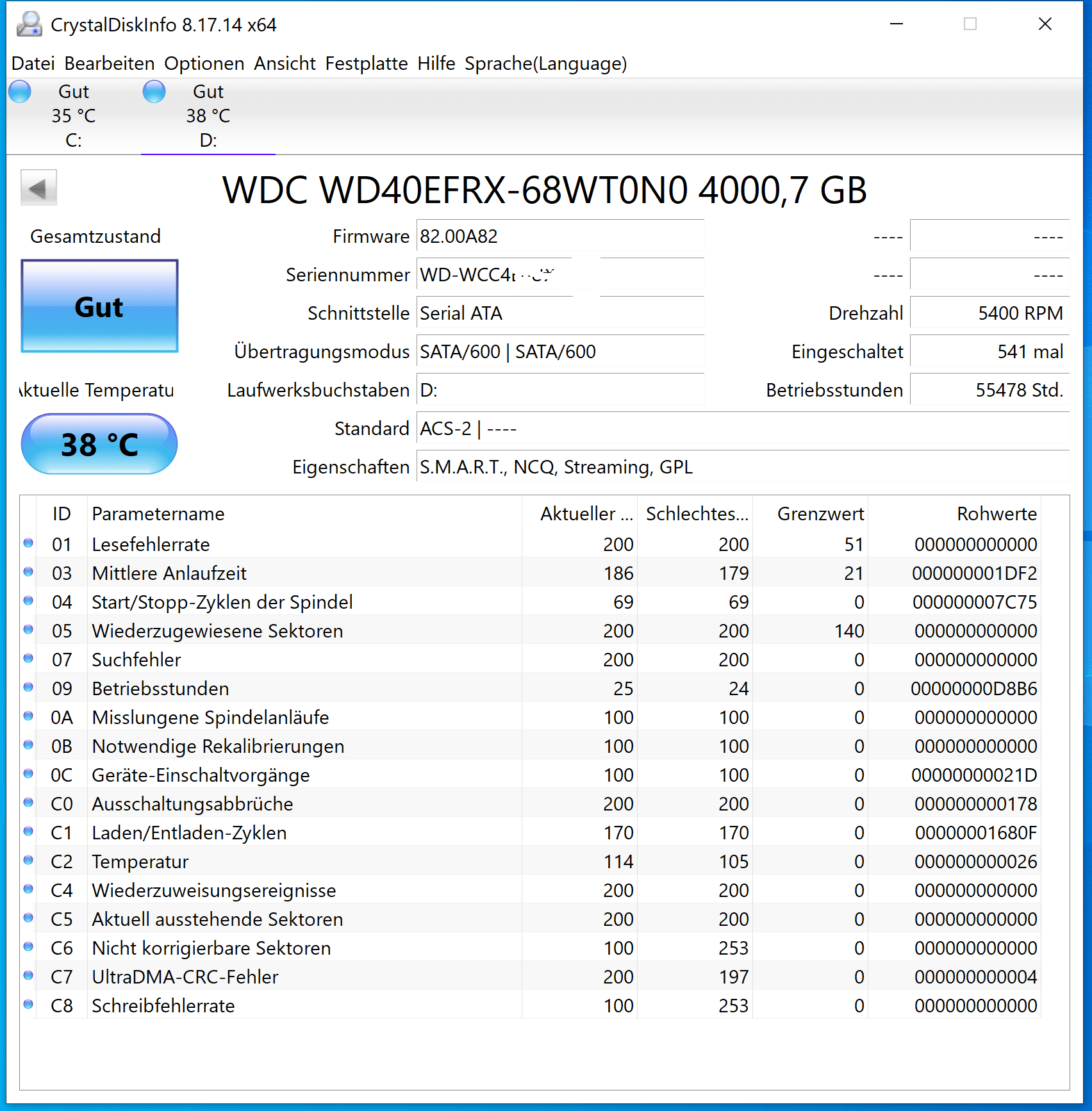Click the Aktueller column header

point(579,514)
